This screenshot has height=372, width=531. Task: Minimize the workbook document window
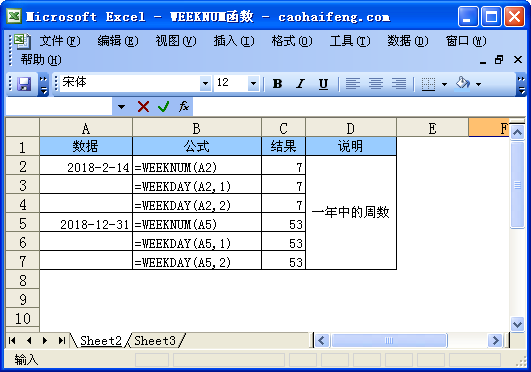pos(483,61)
